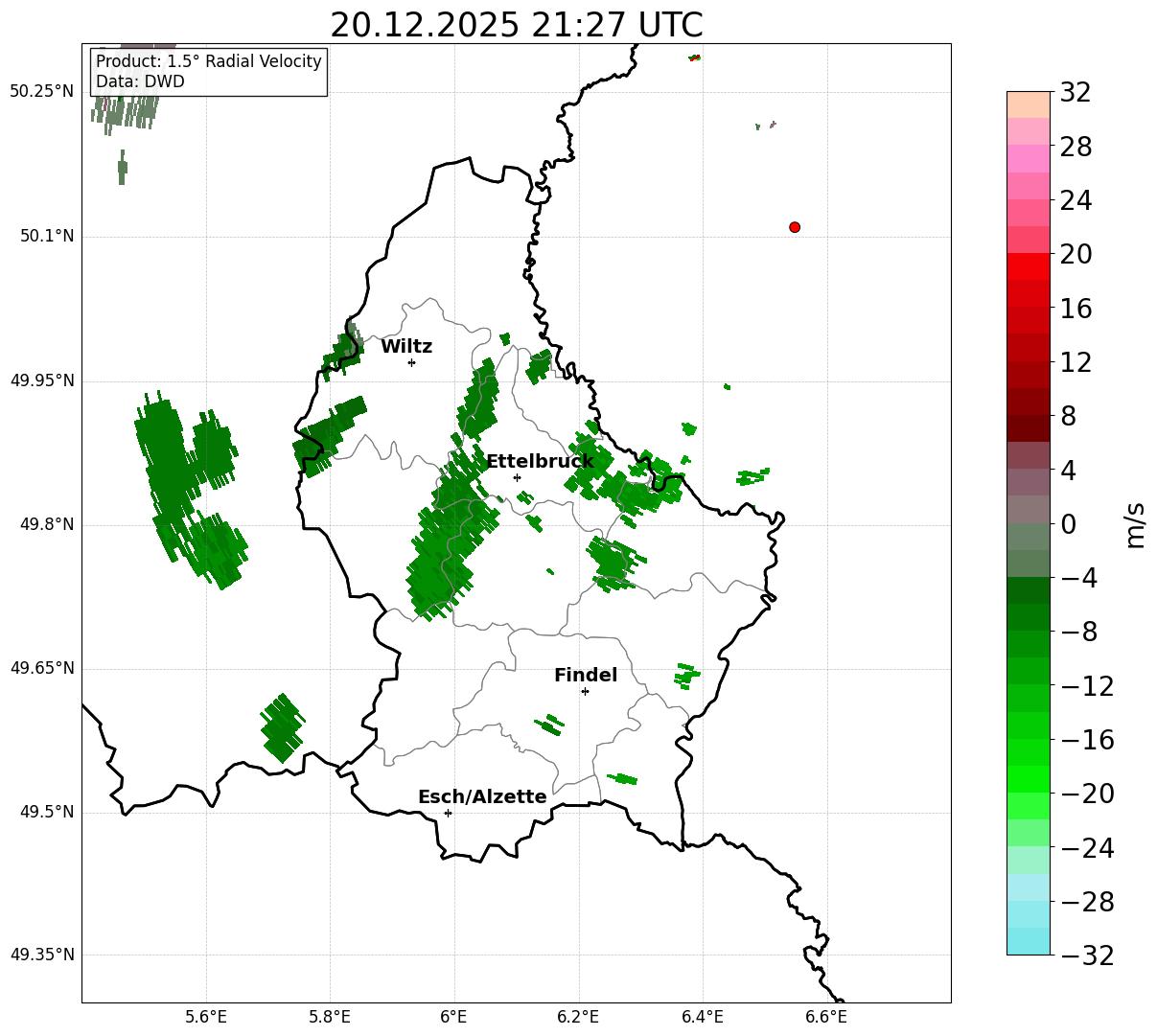Image resolution: width=1157 pixels, height=1036 pixels.
Task: Click the −32 colorbar tick label
Action: coord(1087,955)
